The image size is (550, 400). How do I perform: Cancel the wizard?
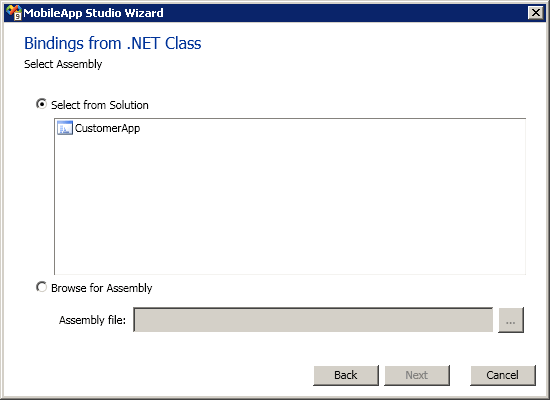click(x=503, y=375)
